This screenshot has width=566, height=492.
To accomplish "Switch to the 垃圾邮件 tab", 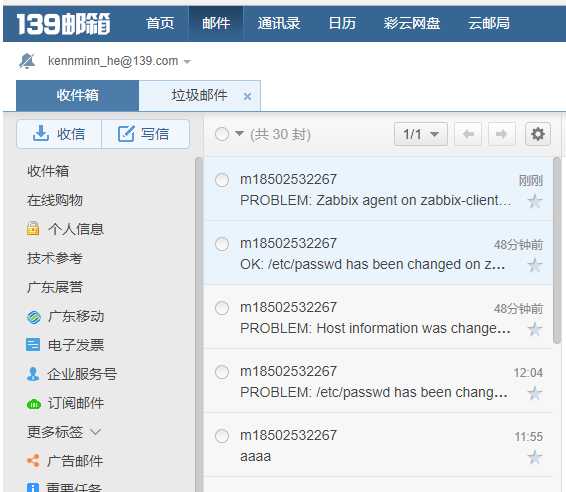I will (199, 96).
